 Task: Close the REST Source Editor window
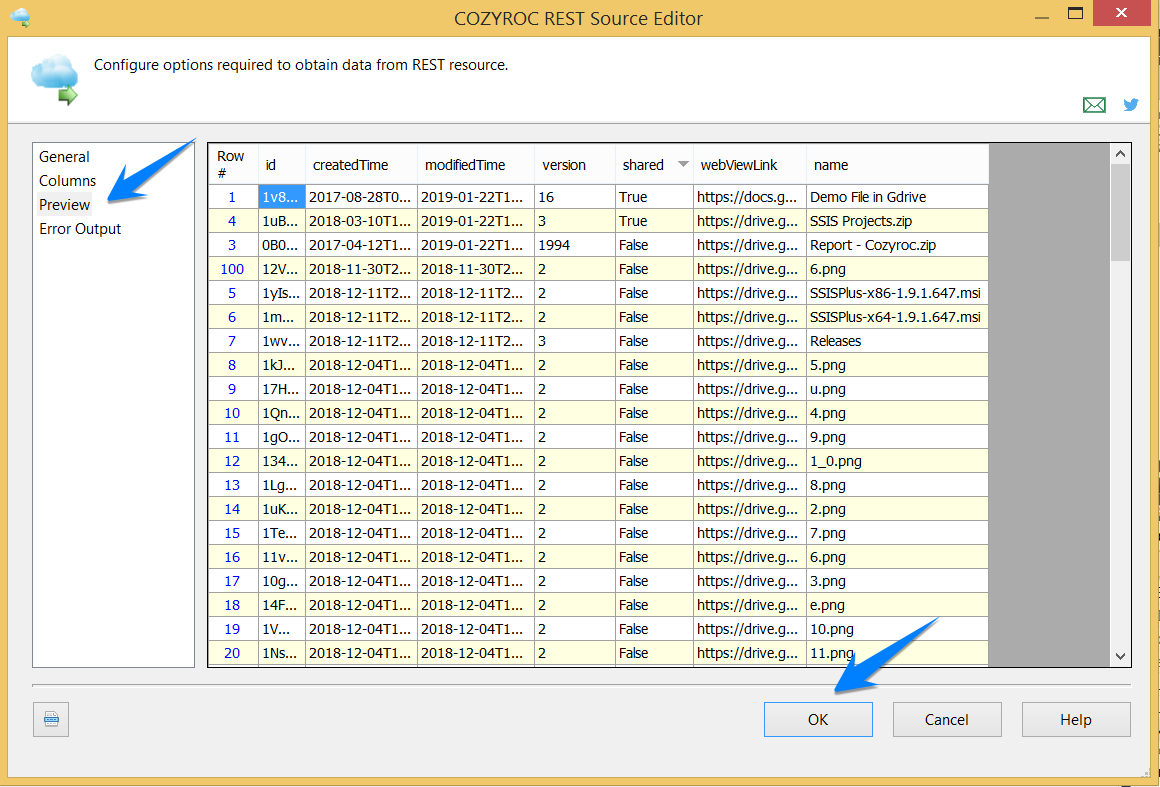point(1122,13)
